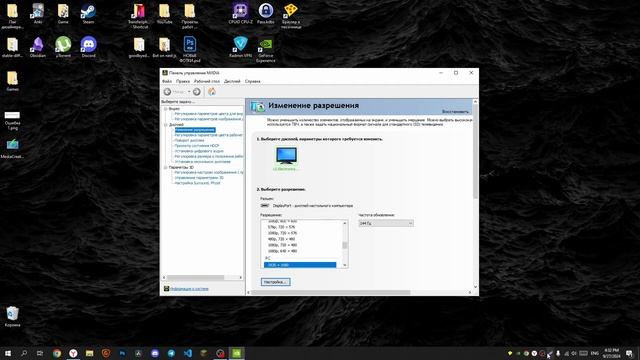Click the Chrome taskbar icon
The height and width of the screenshot is (360, 640).
(x=57, y=353)
